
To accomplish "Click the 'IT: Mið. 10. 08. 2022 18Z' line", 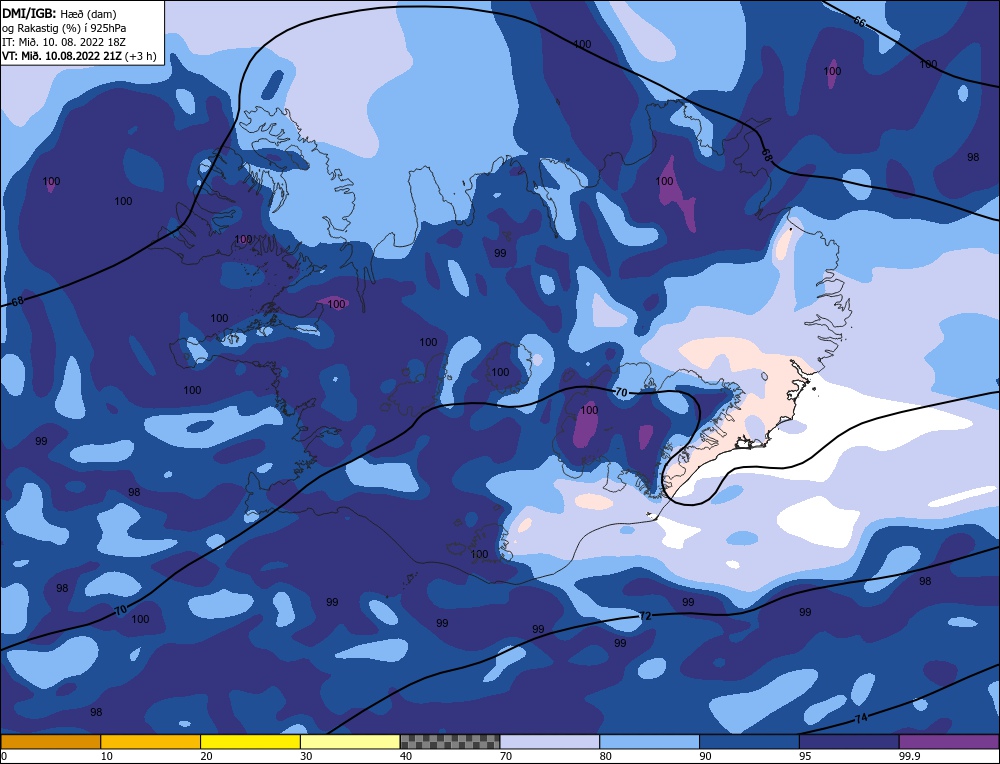I will [x=64, y=42].
